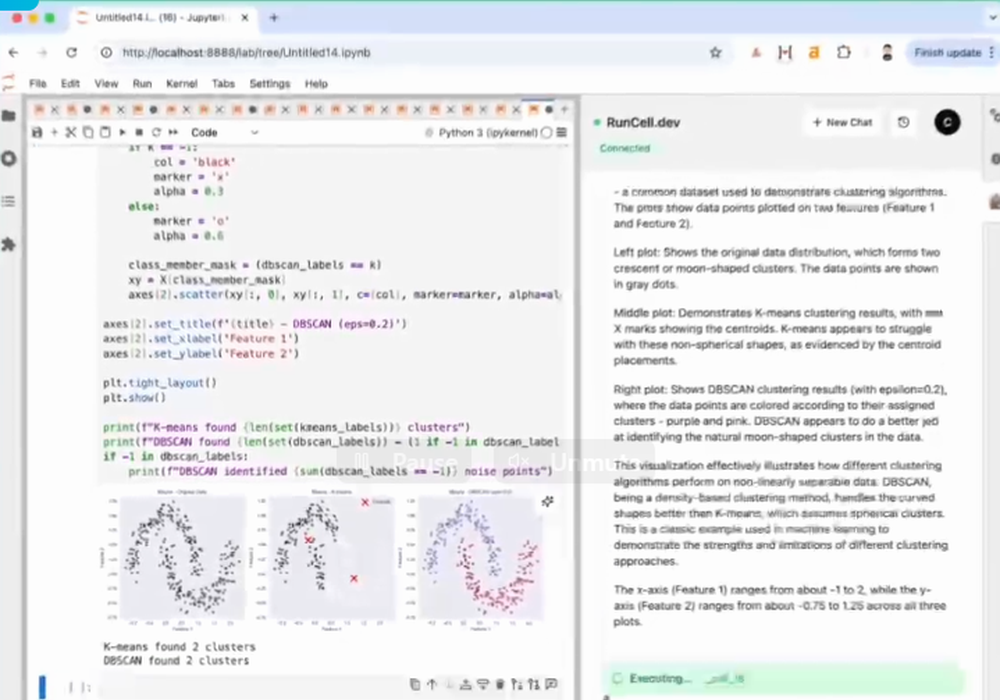Image resolution: width=1000 pixels, height=700 pixels.
Task: Click the kernel status circle indicator
Action: pyautogui.click(x=547, y=133)
